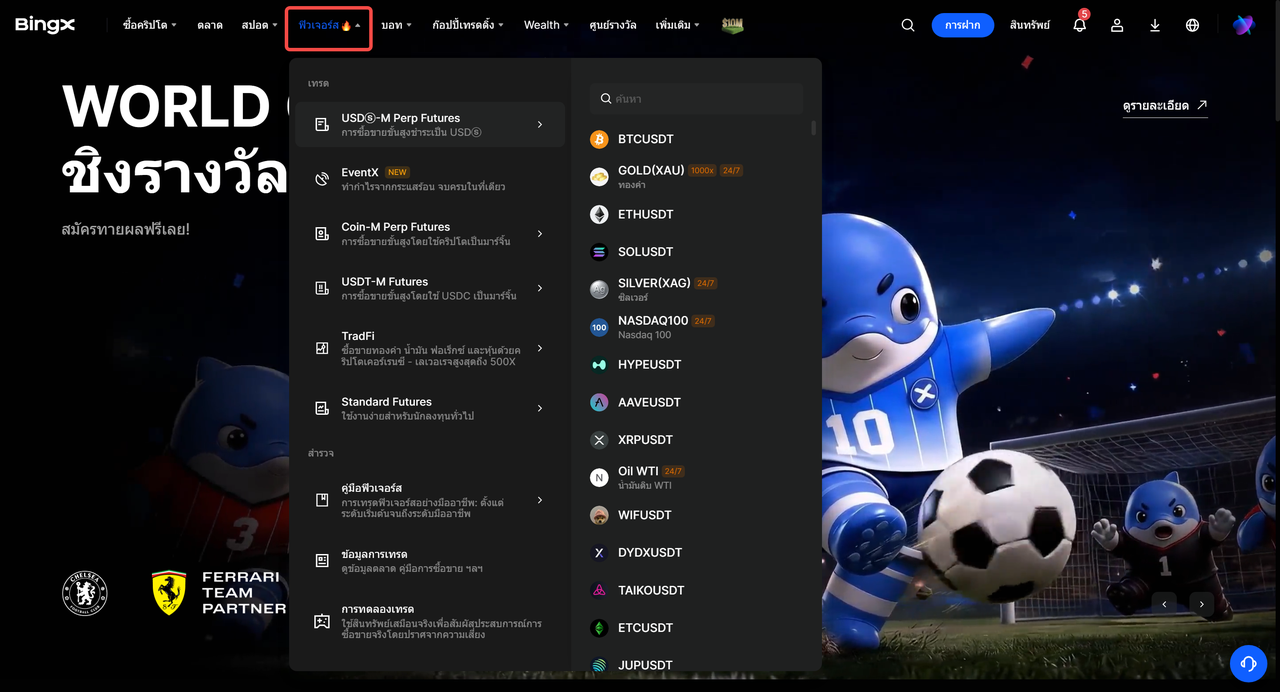Select the AAVEUSDT icon

[599, 402]
